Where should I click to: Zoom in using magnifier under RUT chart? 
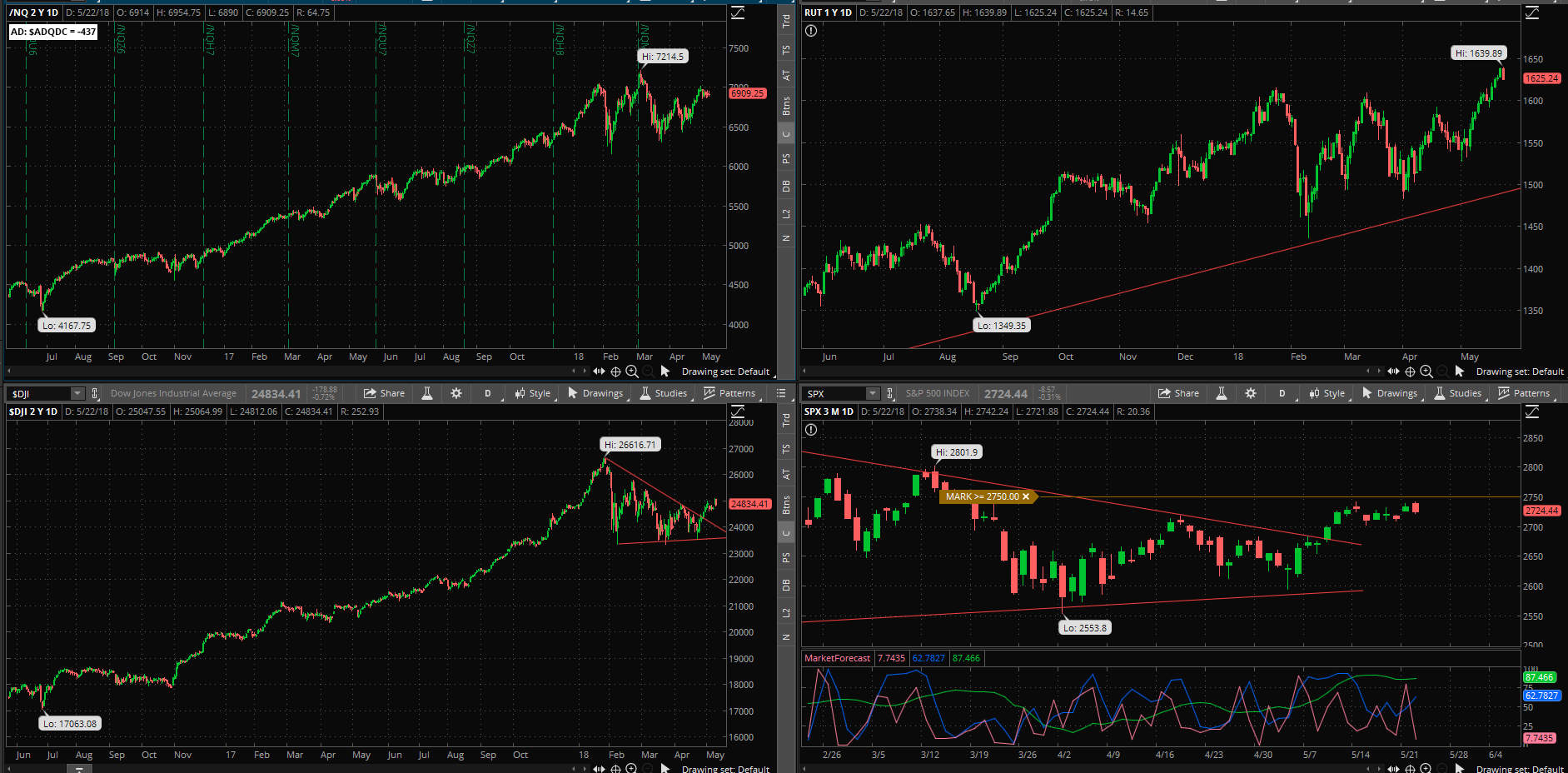click(1426, 372)
